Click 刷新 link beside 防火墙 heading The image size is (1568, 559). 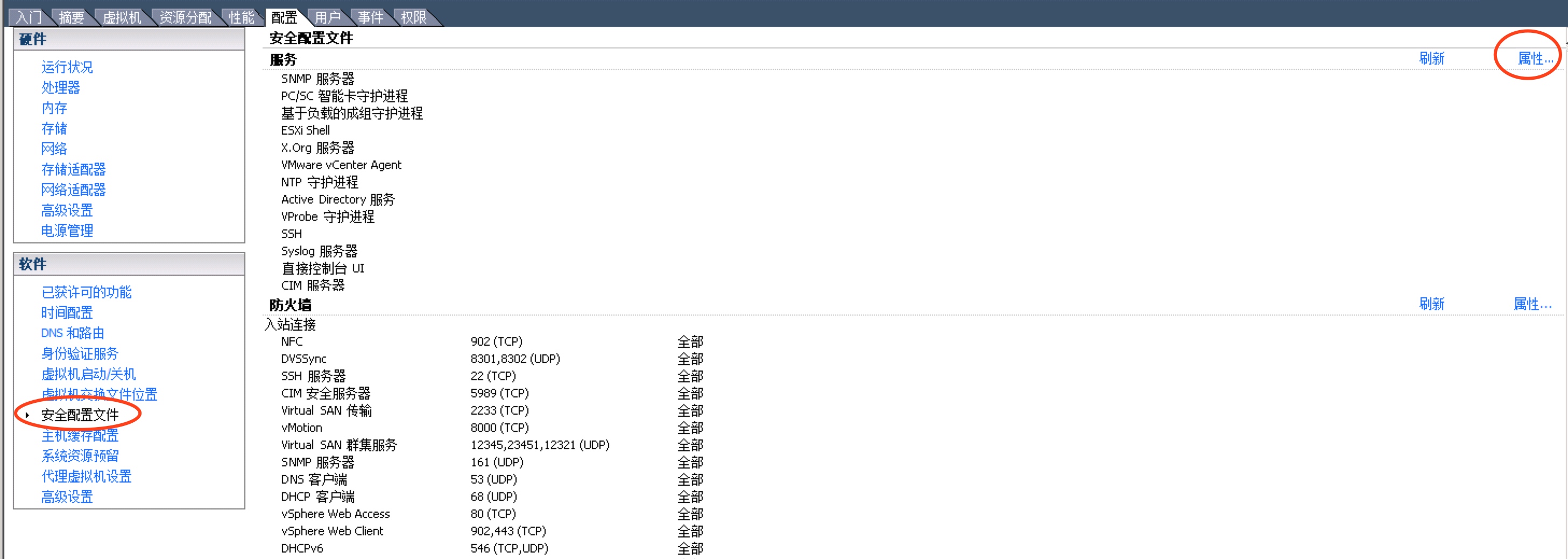coord(1432,304)
